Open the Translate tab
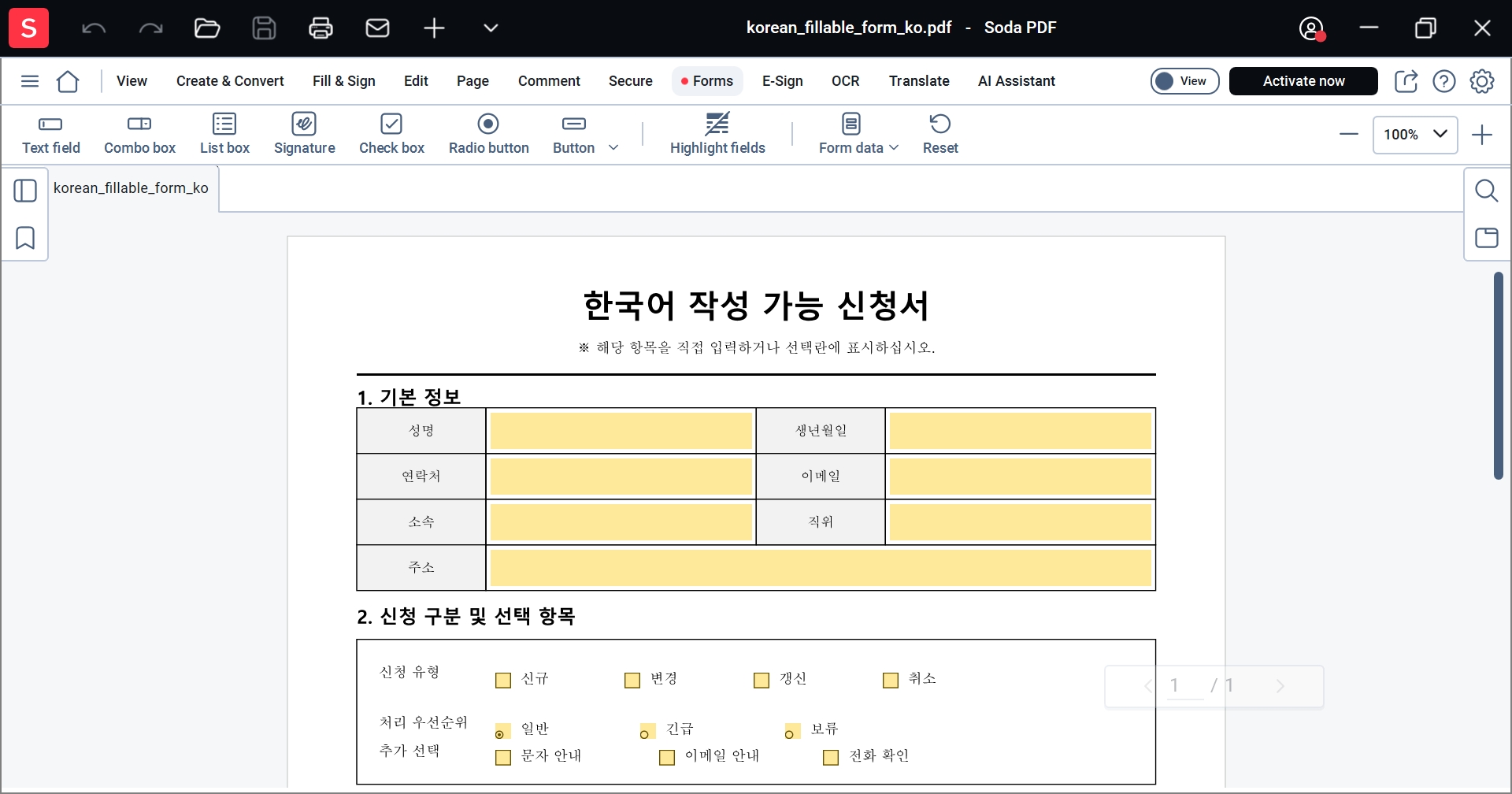Screen dimensions: 1512x794 [919, 81]
